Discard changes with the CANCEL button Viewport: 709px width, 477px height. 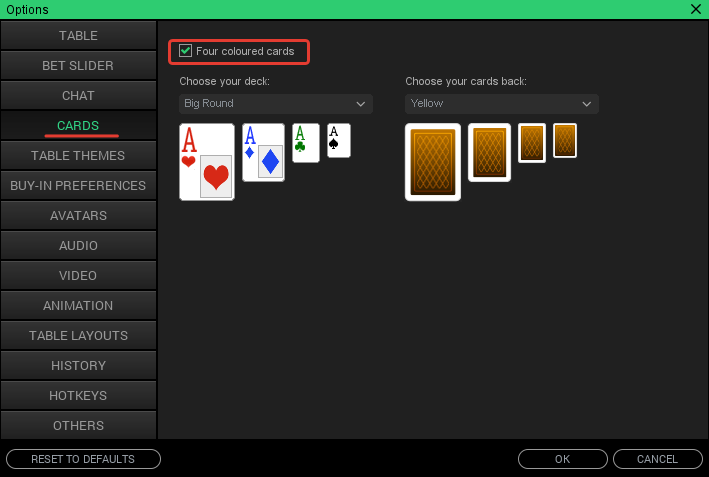point(657,459)
